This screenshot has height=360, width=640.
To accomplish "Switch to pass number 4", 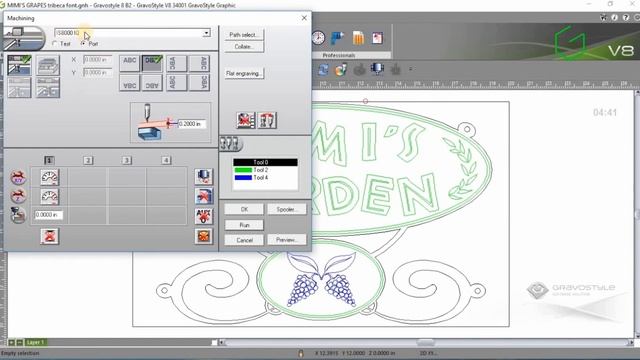I will 166,160.
